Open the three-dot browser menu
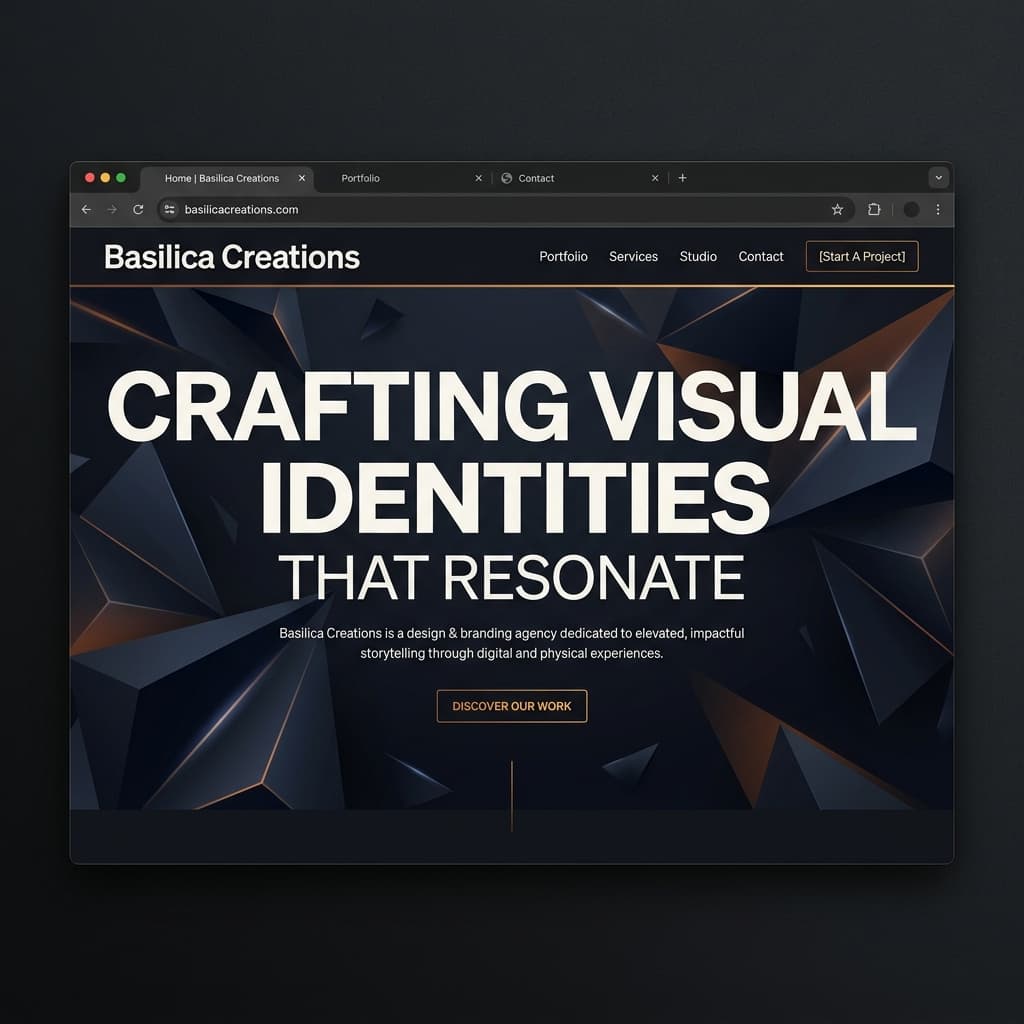 tap(937, 210)
